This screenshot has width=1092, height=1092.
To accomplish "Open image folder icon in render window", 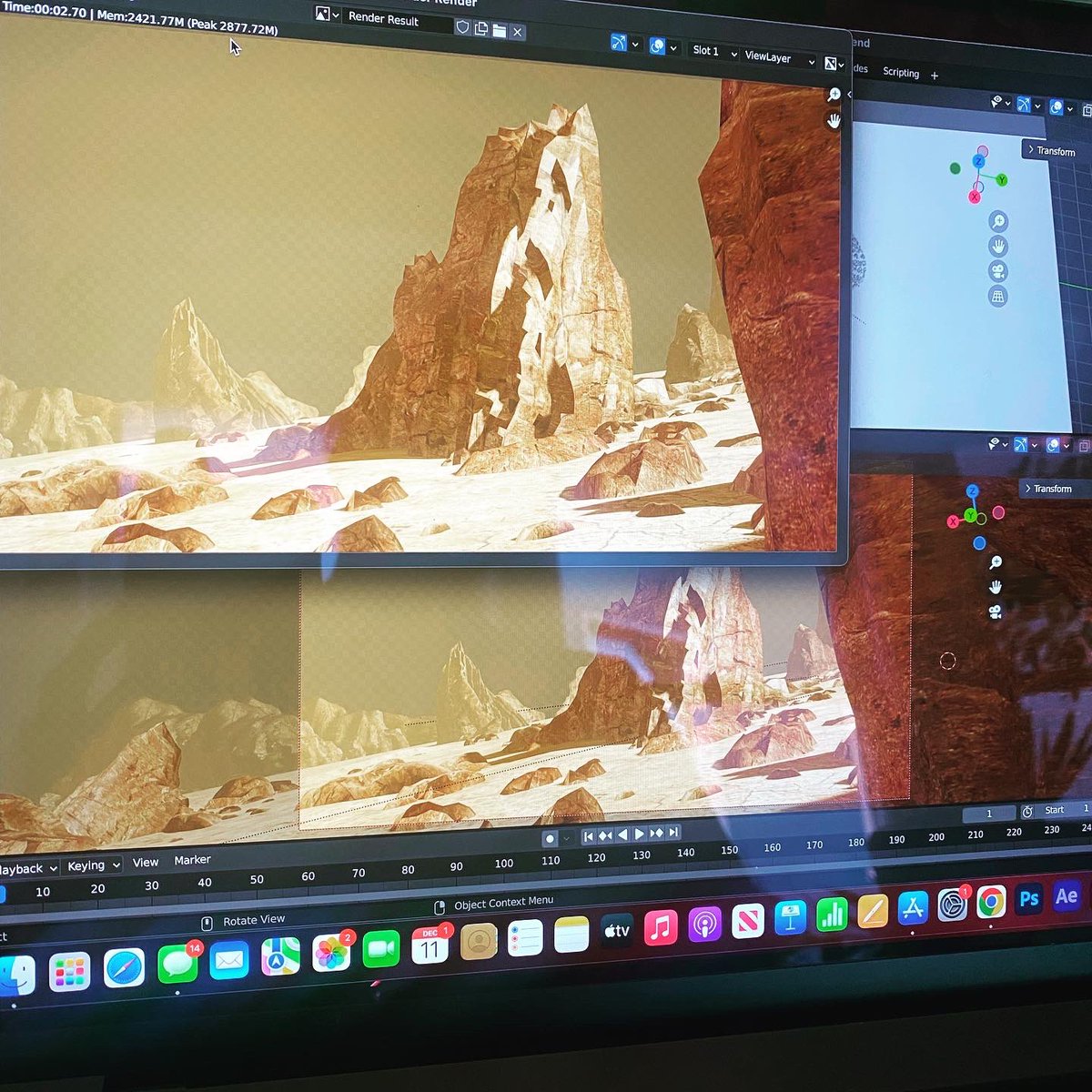I will point(499,31).
